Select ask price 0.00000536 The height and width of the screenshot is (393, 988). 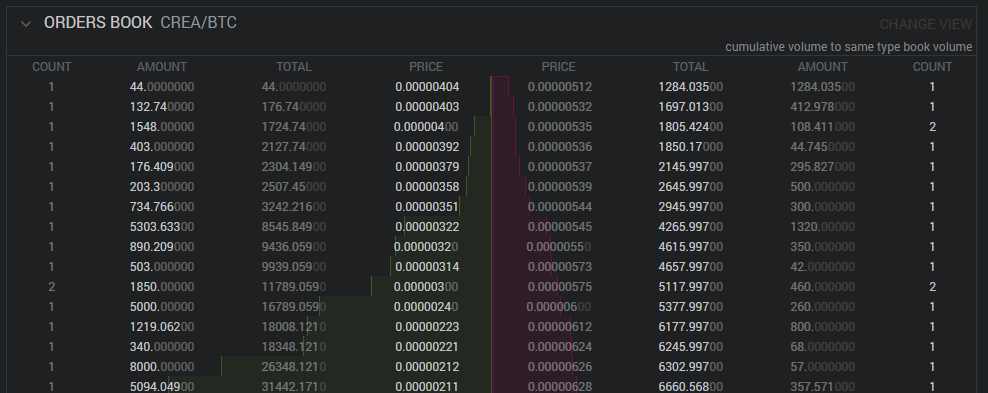(x=560, y=147)
